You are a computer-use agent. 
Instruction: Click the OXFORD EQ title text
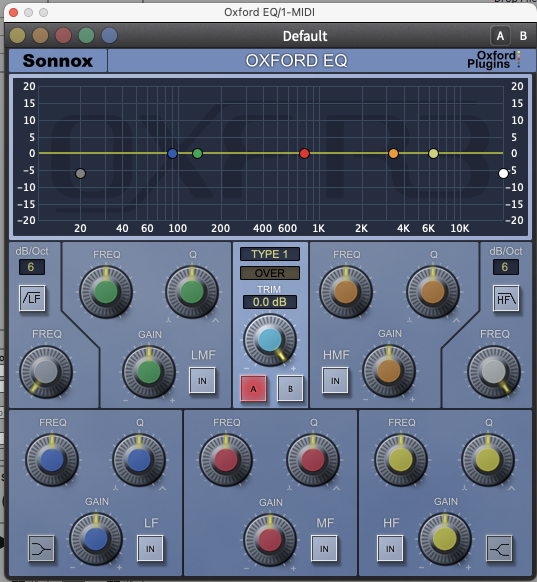[x=296, y=61]
